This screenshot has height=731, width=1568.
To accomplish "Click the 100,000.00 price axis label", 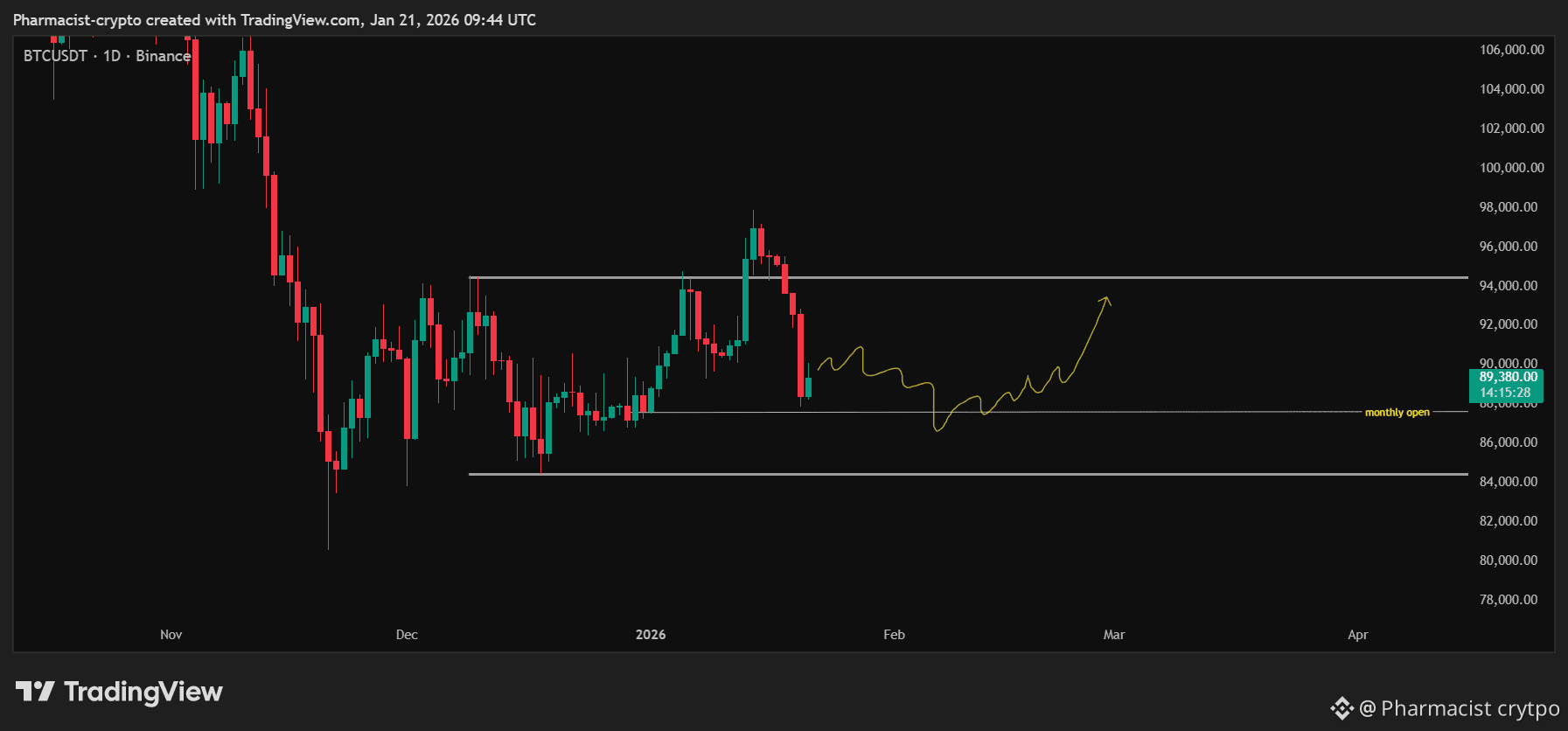I will (1511, 168).
